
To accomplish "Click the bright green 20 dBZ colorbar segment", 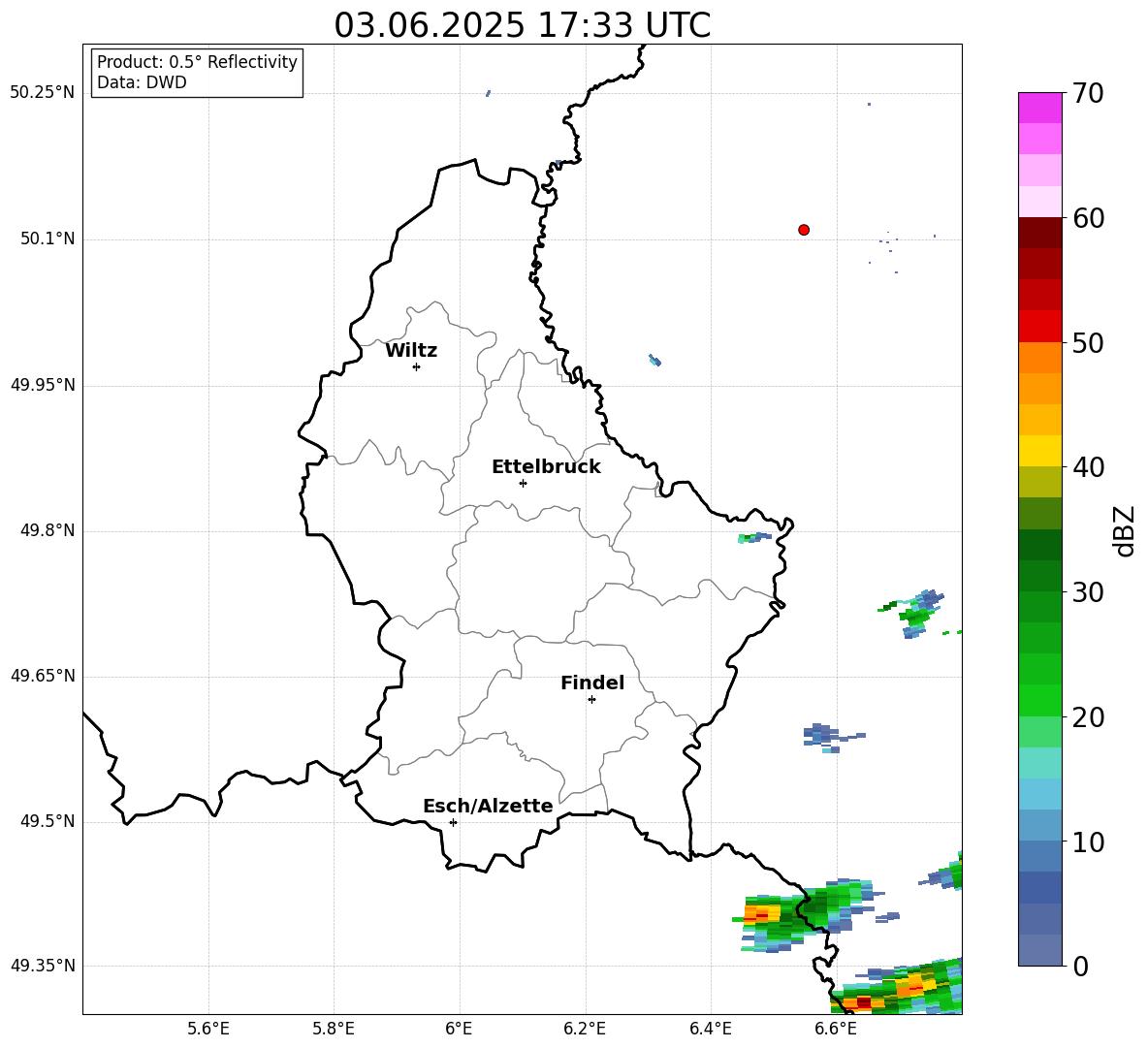I will [x=1039, y=700].
